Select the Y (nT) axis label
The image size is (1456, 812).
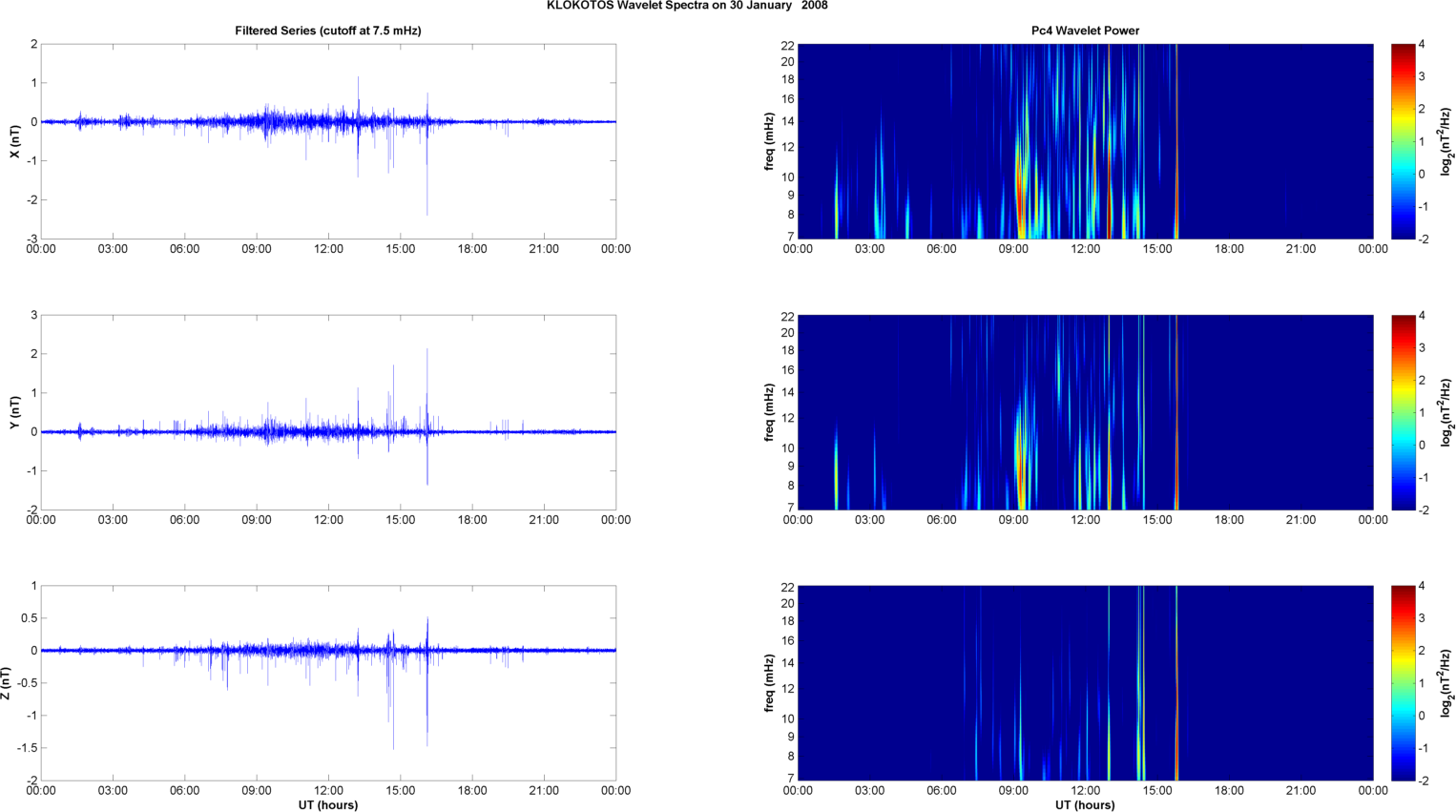[x=14, y=412]
